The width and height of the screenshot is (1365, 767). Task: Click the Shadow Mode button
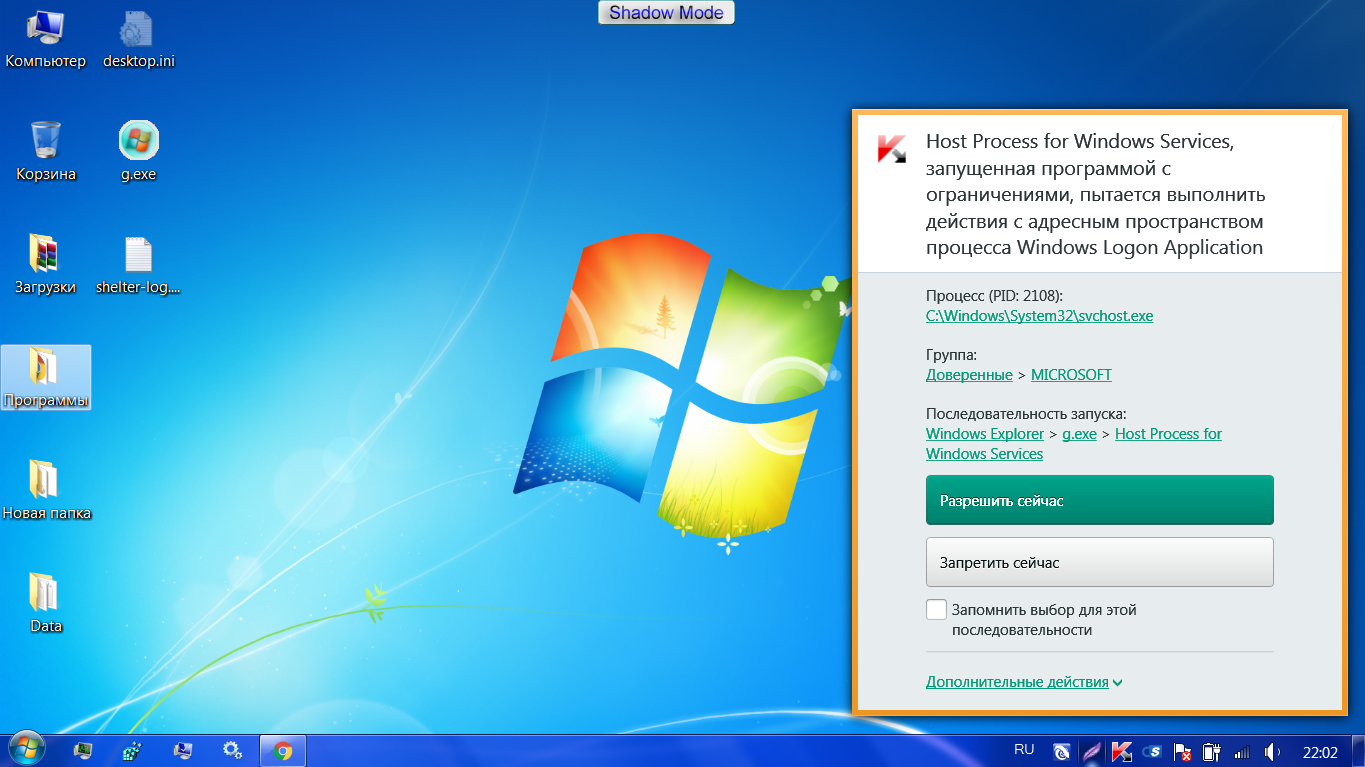tap(667, 13)
